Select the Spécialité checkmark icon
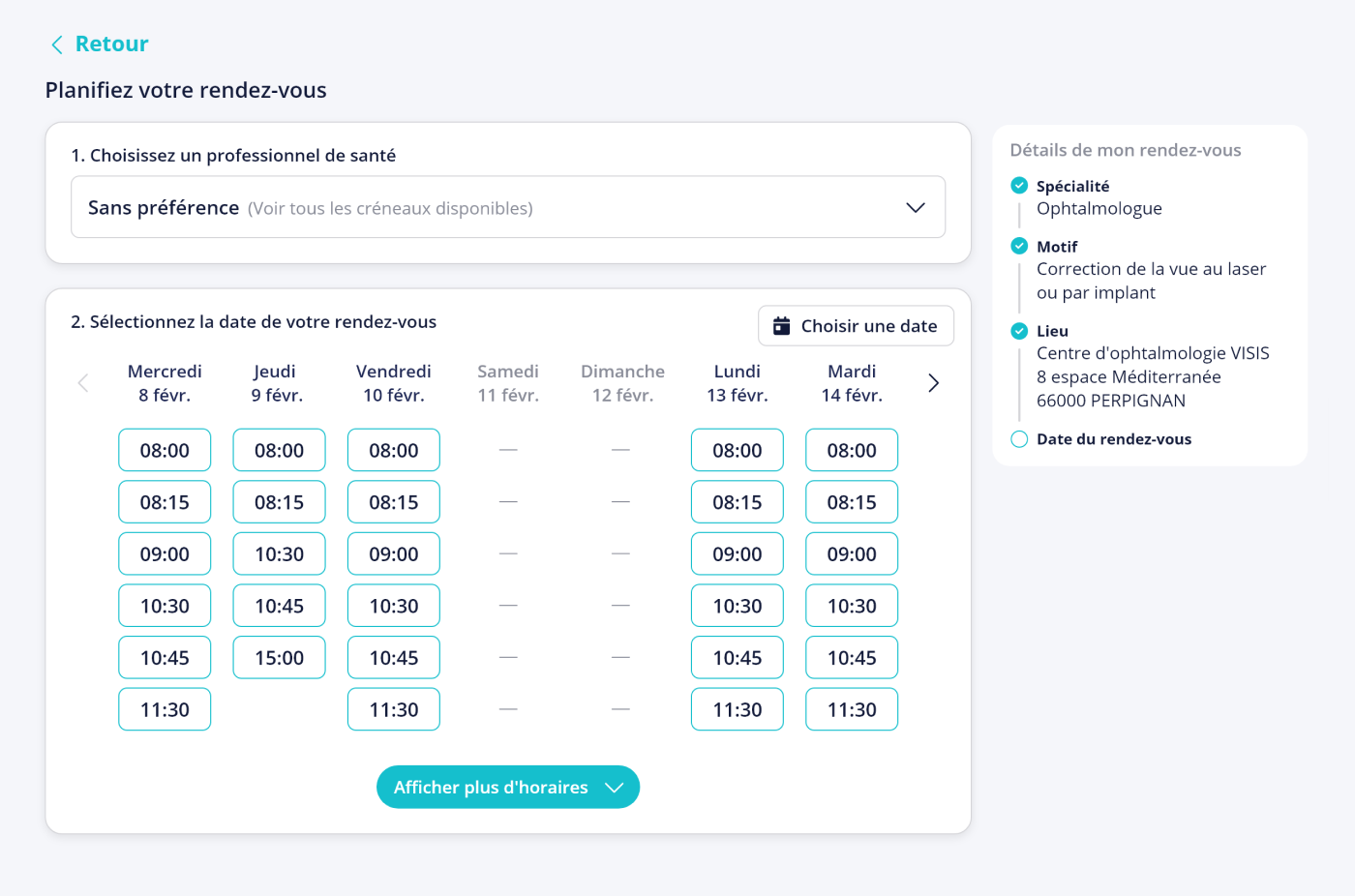Image resolution: width=1355 pixels, height=896 pixels. 1019,186
